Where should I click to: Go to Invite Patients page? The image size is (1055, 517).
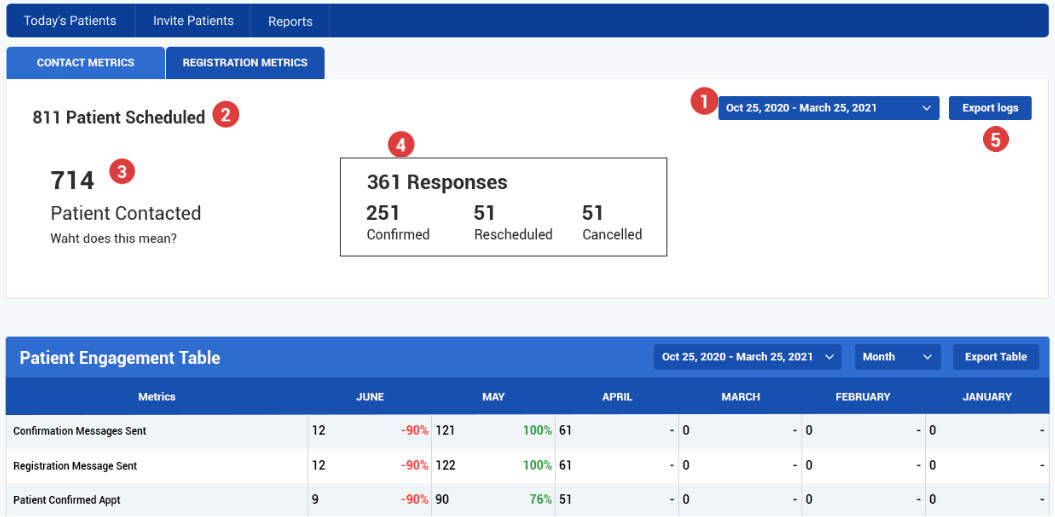click(193, 21)
